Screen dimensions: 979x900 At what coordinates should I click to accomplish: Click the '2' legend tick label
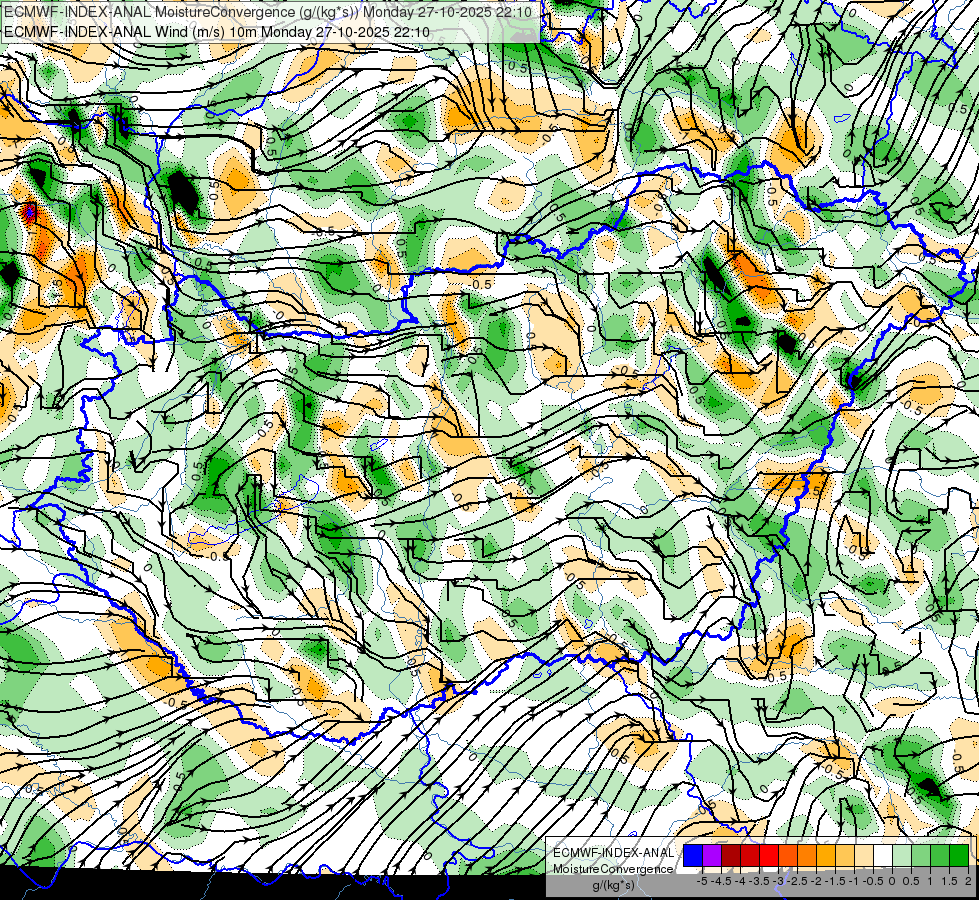tap(968, 881)
